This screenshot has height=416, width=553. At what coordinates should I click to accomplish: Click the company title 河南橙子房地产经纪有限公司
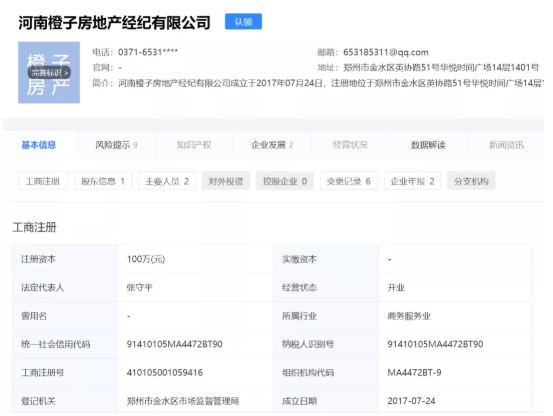click(x=114, y=23)
